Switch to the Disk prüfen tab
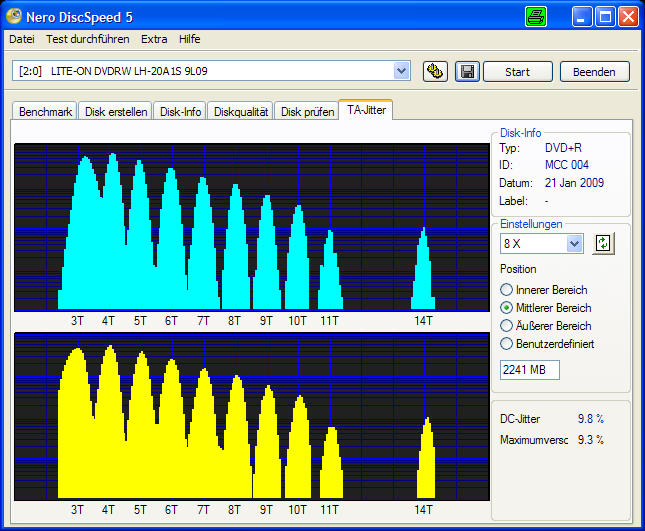Screen dimensions: 645x531 click(307, 111)
